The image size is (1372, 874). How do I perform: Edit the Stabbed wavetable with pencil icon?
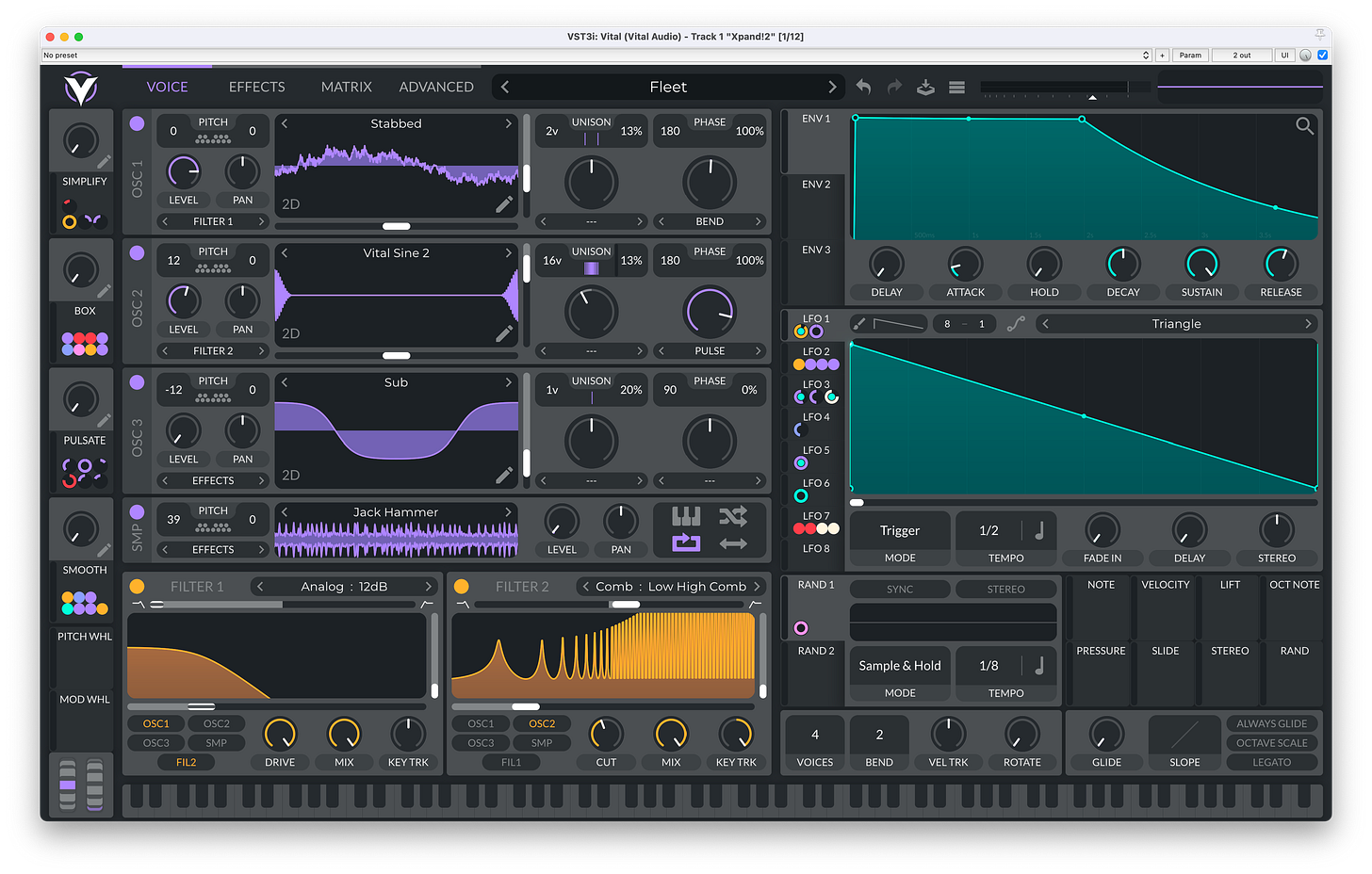coord(504,203)
